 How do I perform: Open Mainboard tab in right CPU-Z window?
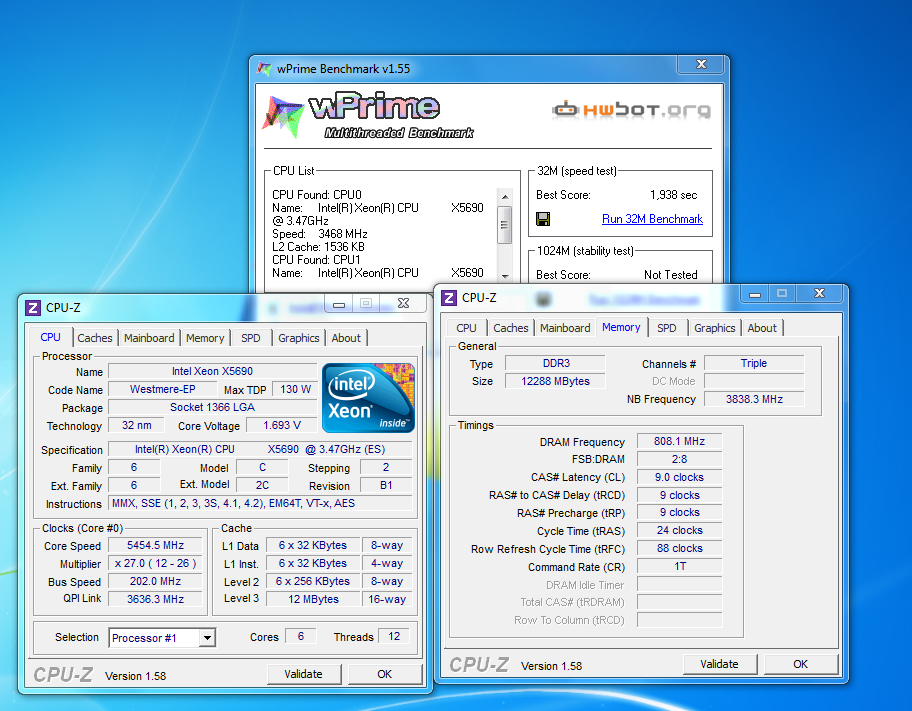coord(565,328)
